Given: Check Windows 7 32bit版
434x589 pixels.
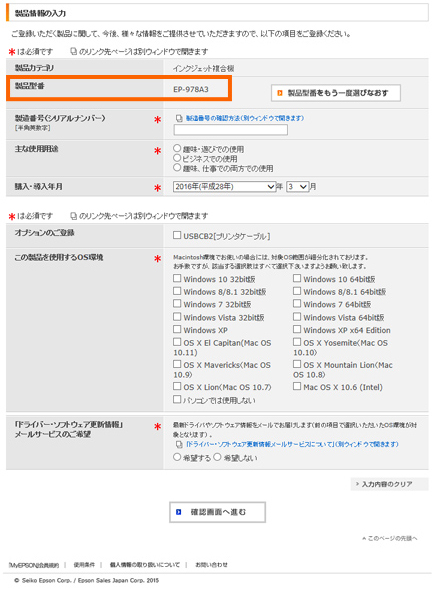Looking at the screenshot, I should (177, 303).
